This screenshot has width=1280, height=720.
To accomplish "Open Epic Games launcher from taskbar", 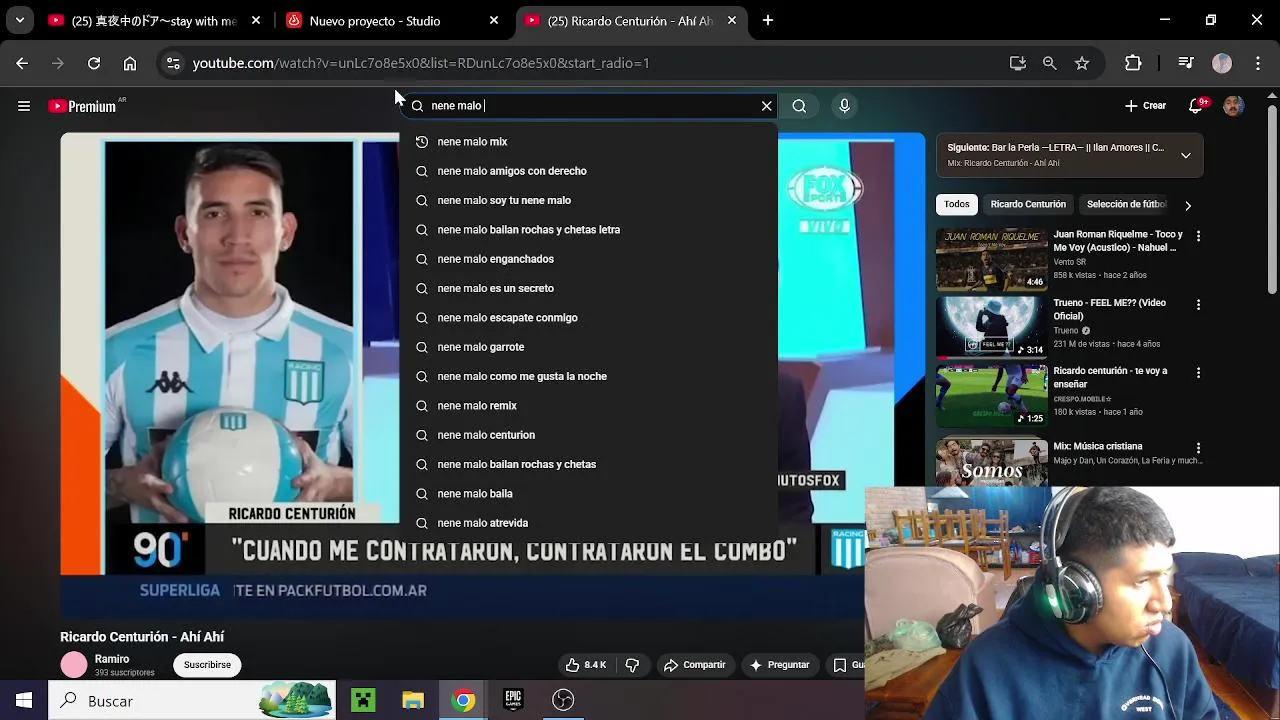I will tap(513, 700).
